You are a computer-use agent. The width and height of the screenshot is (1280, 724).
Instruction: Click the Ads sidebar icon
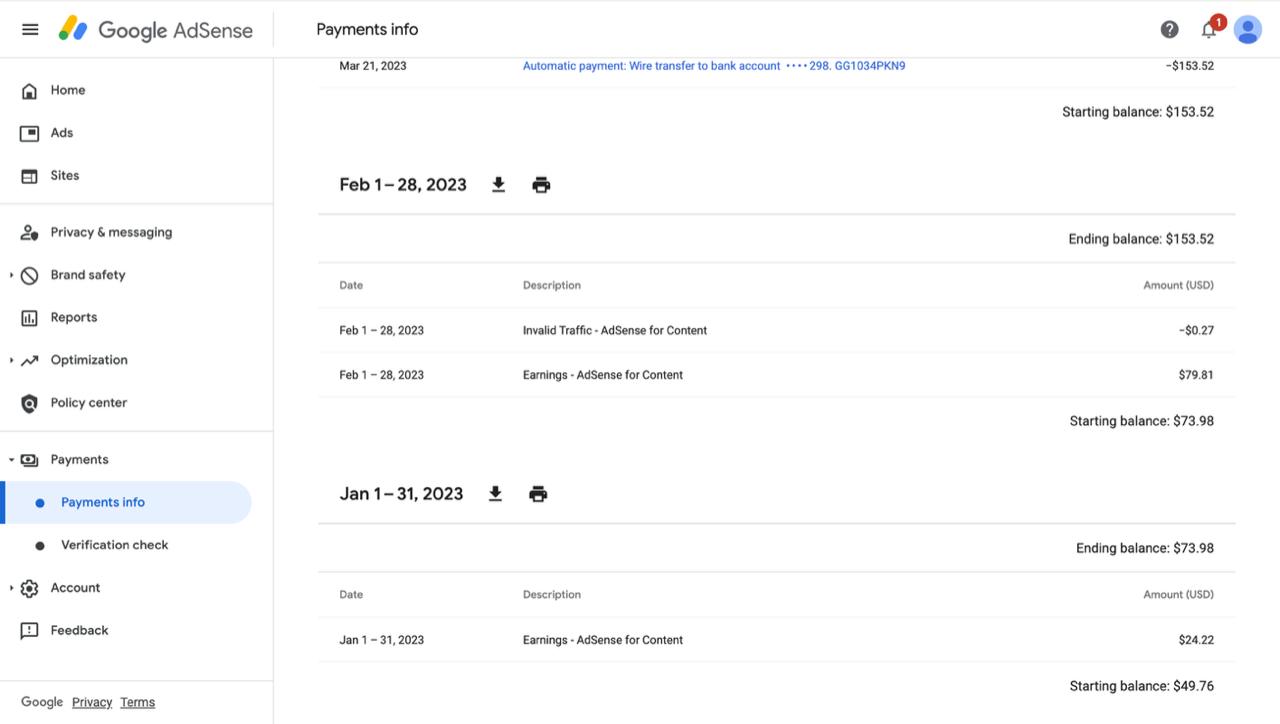30,133
